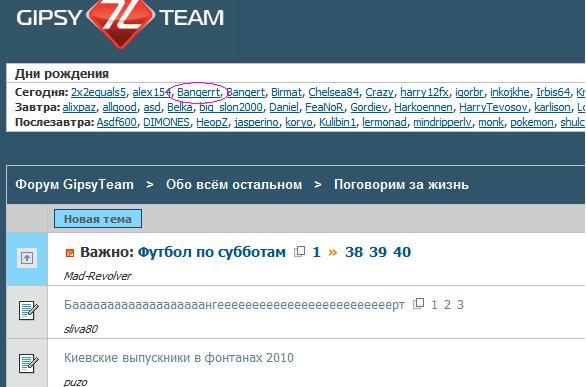Open tomorrow's birthday user Daniel
The height and width of the screenshot is (387, 586).
(x=284, y=108)
